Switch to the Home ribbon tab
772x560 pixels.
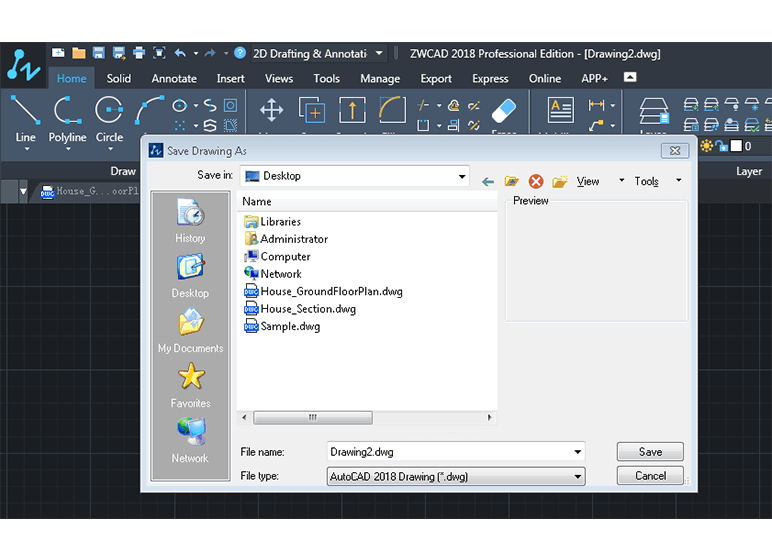click(x=71, y=78)
